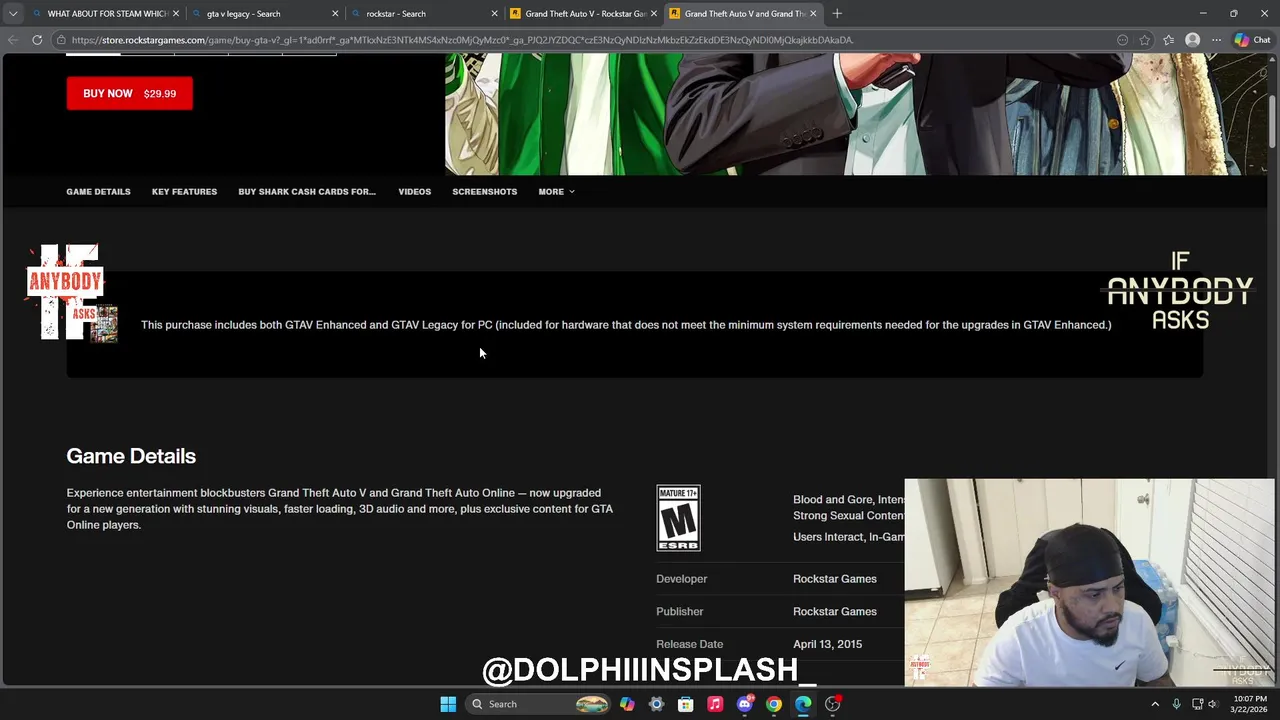
Task: Click the 'Developer' label
Action: [681, 579]
